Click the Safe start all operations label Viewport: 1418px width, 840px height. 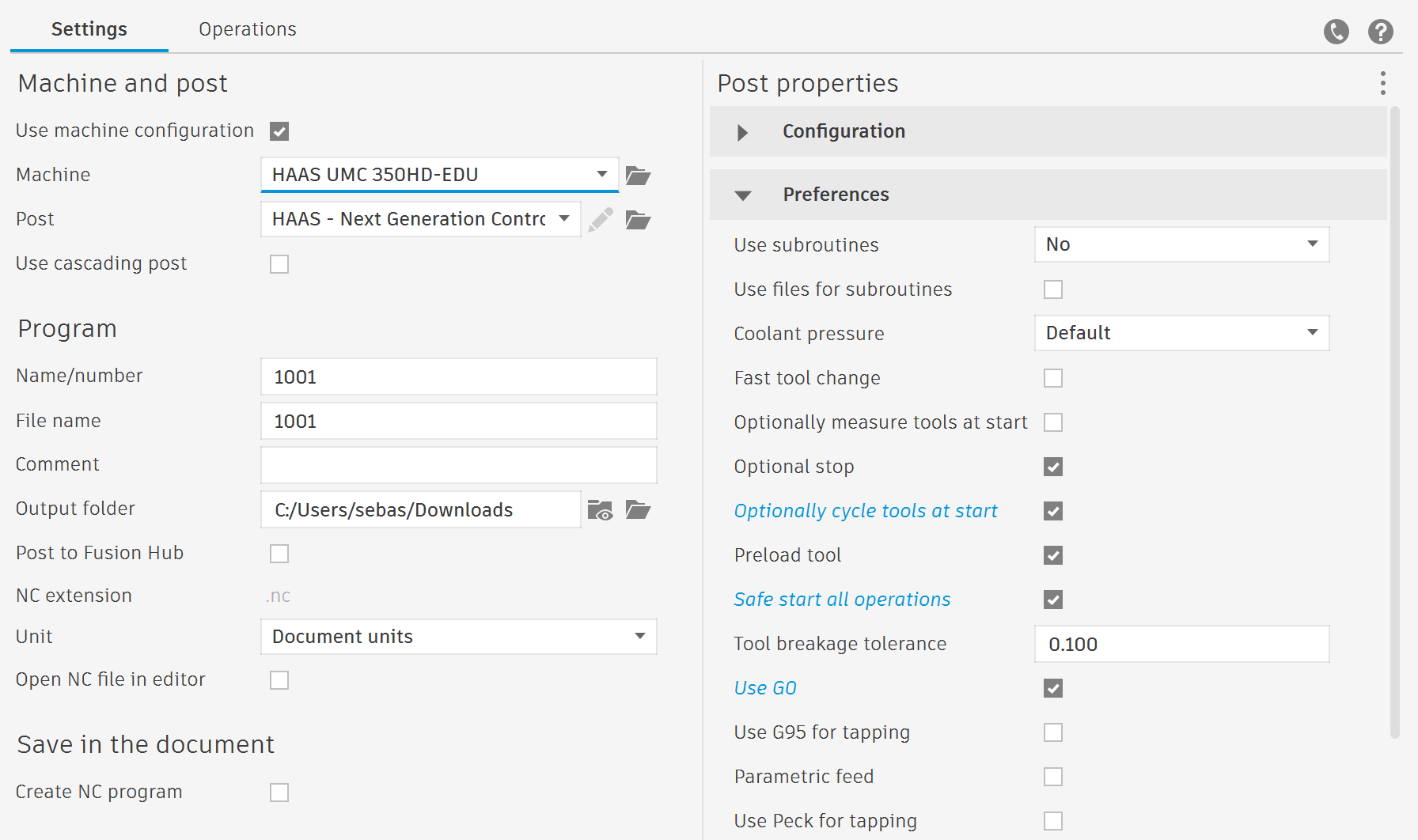point(842,600)
